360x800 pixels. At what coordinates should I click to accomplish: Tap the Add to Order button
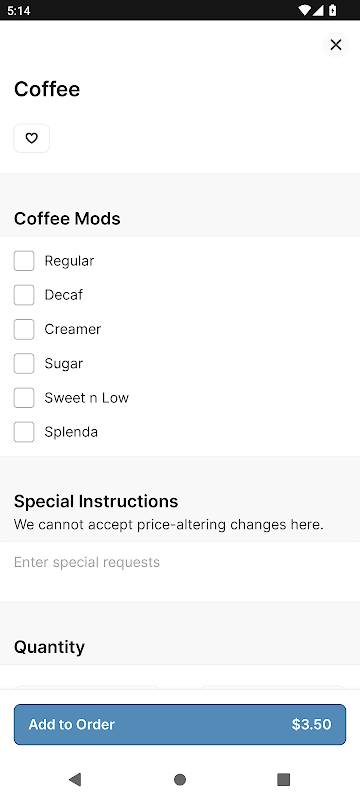click(180, 724)
